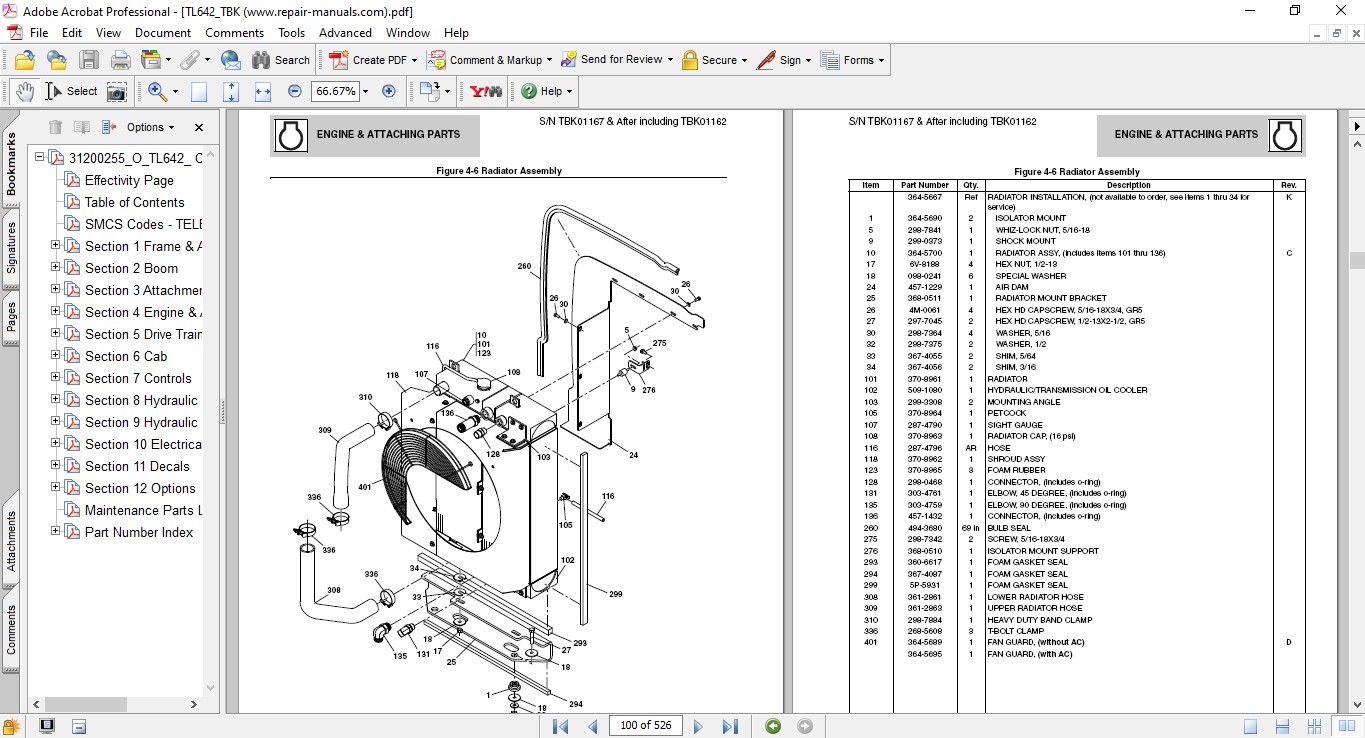
Task: Switch to Single Page layout
Action: coord(1251,726)
